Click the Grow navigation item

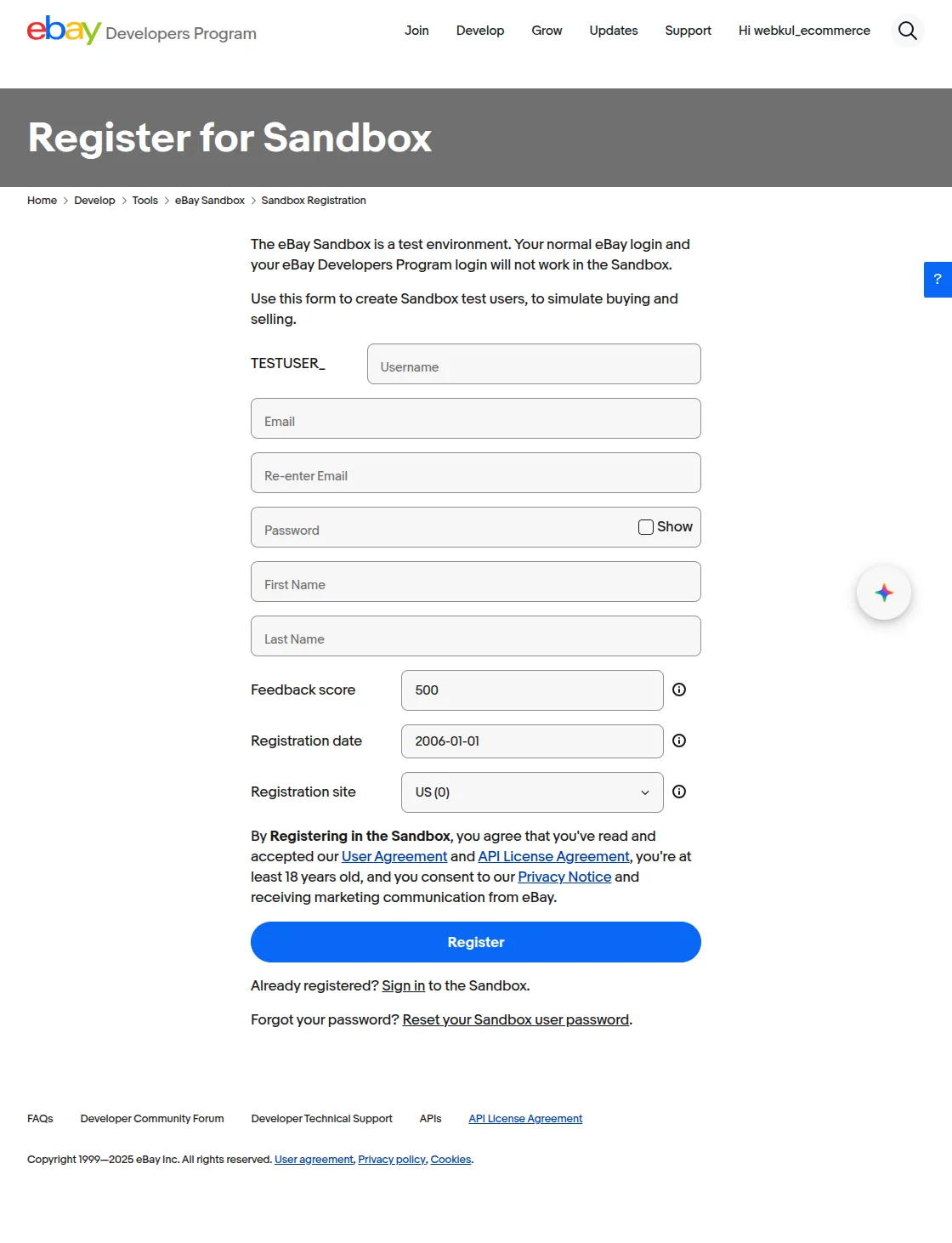pos(547,31)
